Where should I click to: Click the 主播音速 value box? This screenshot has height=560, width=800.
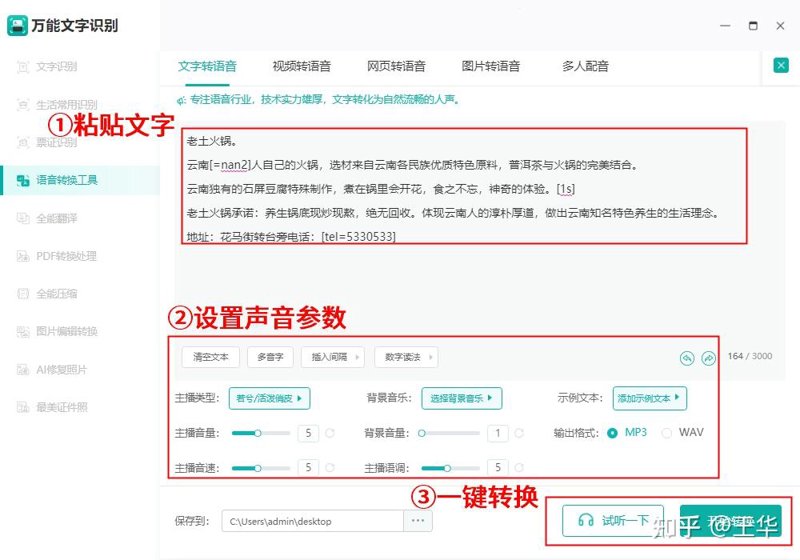[308, 467]
